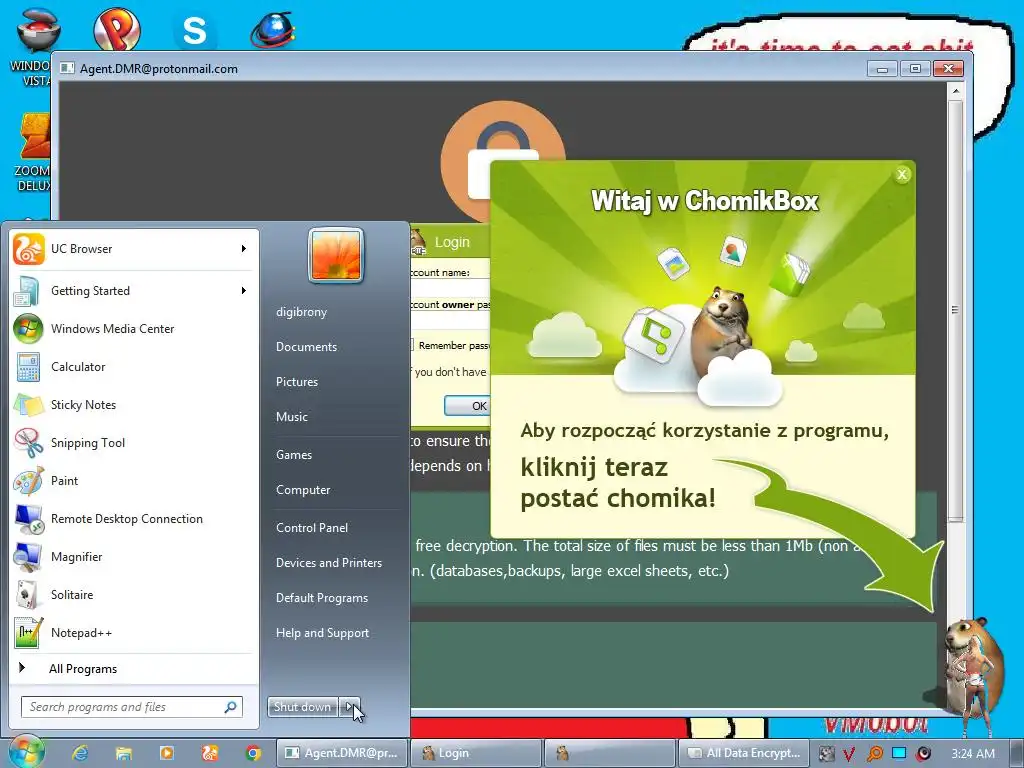The height and width of the screenshot is (768, 1024).
Task: Click scrollbar up arrow in Agent.DMR window
Action: click(955, 91)
